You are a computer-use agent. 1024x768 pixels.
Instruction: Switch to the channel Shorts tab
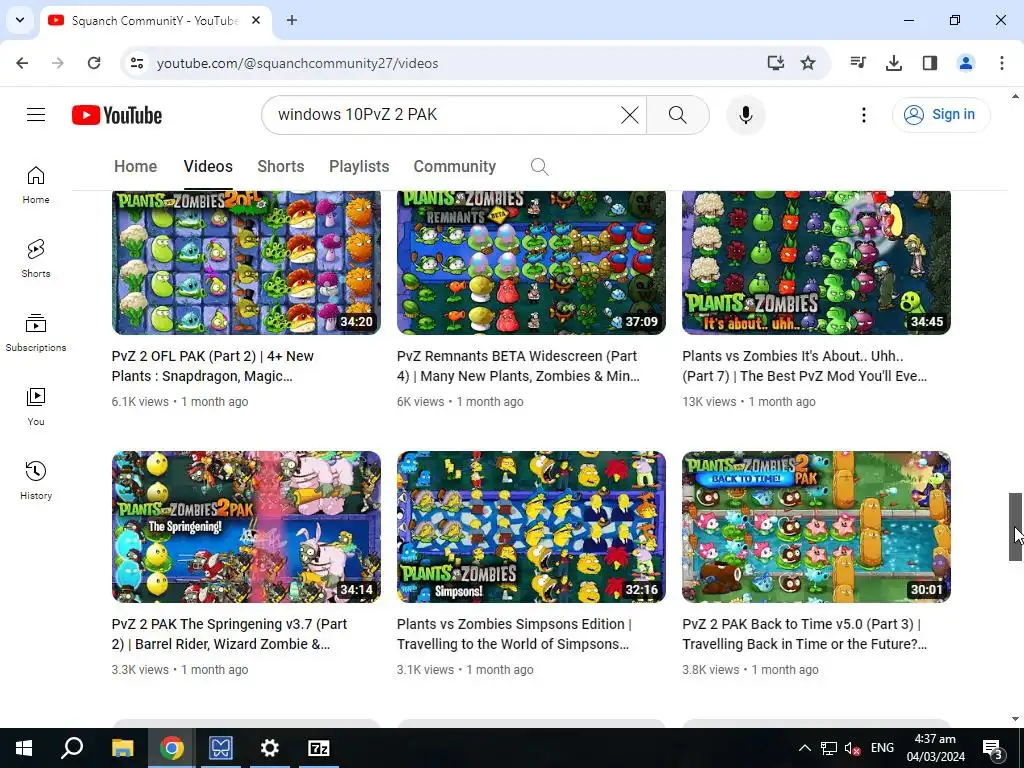(x=281, y=167)
